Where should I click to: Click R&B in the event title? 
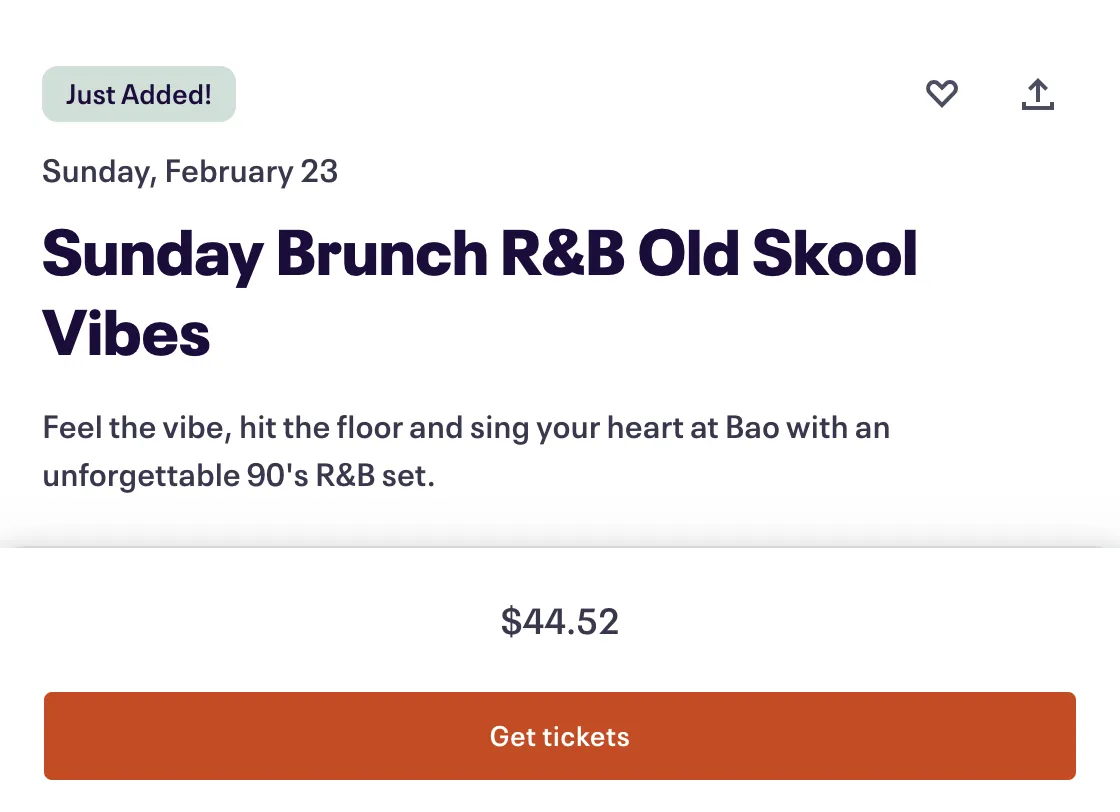(x=562, y=254)
